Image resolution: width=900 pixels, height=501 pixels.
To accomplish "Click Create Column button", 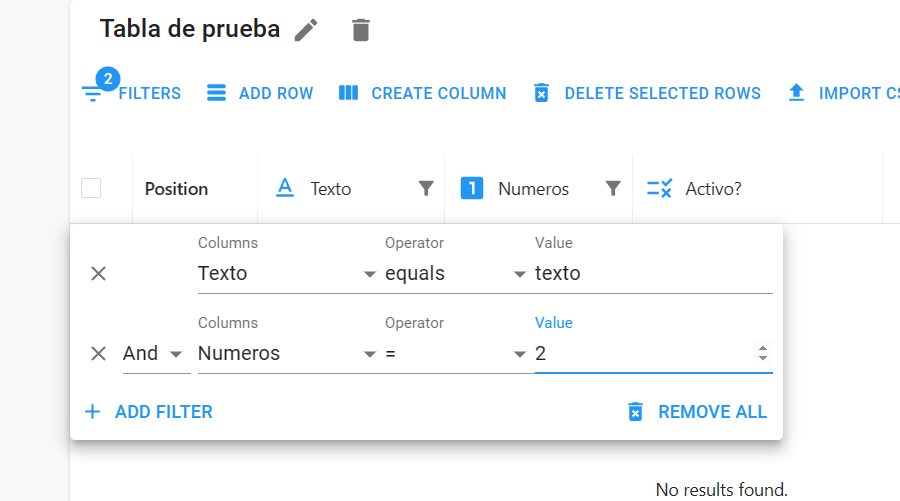I will (x=422, y=93).
